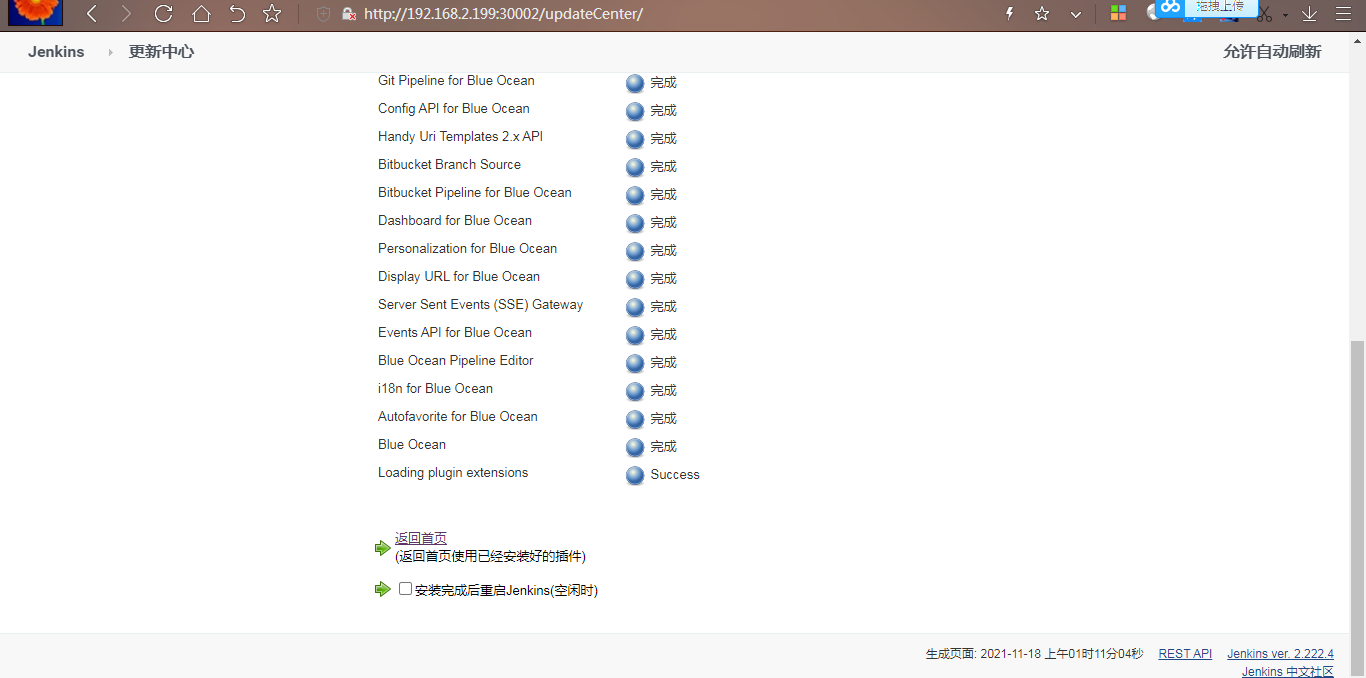Viewport: 1366px width, 678px height.
Task: Click green arrow icon beside 返回首页
Action: click(x=382, y=548)
